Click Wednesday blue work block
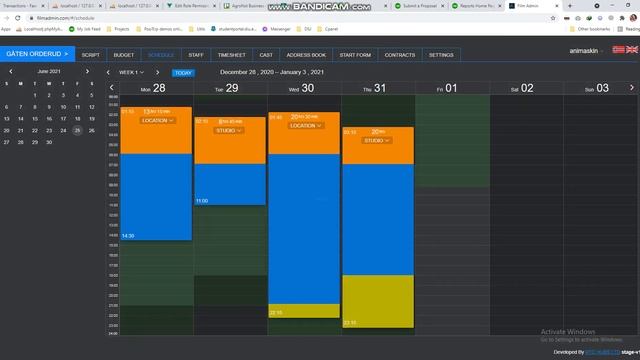This screenshot has height=360, width=640. [304, 229]
